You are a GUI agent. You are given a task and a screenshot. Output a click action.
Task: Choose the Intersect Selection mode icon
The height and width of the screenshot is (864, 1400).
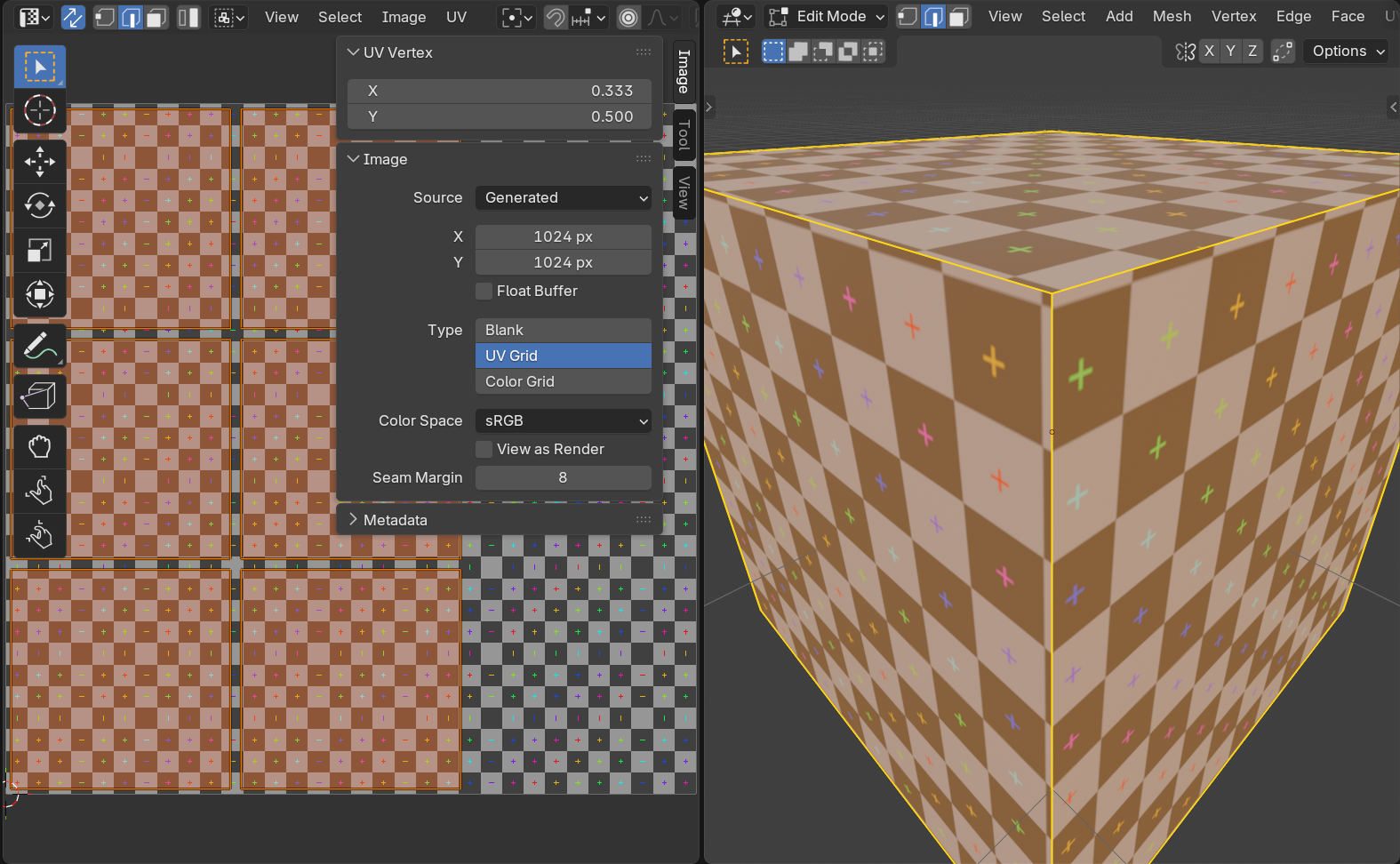pos(873,52)
